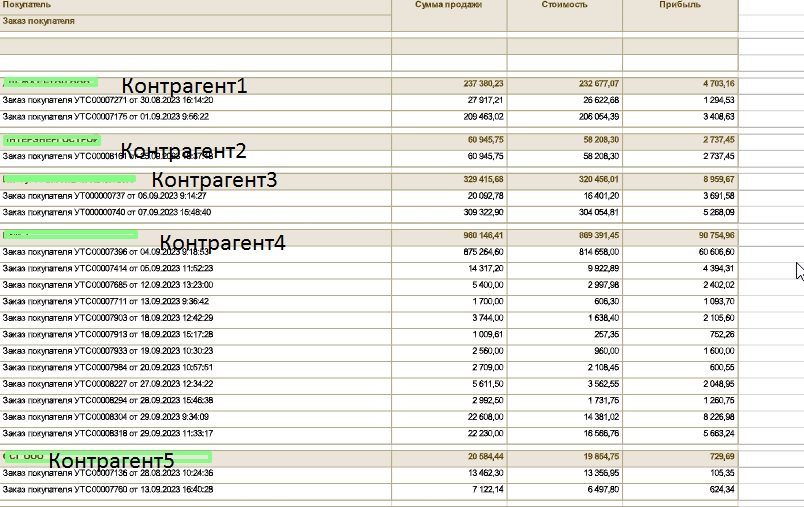Click profit cell 8 226,98
804x507 pixels.
coord(714,417)
